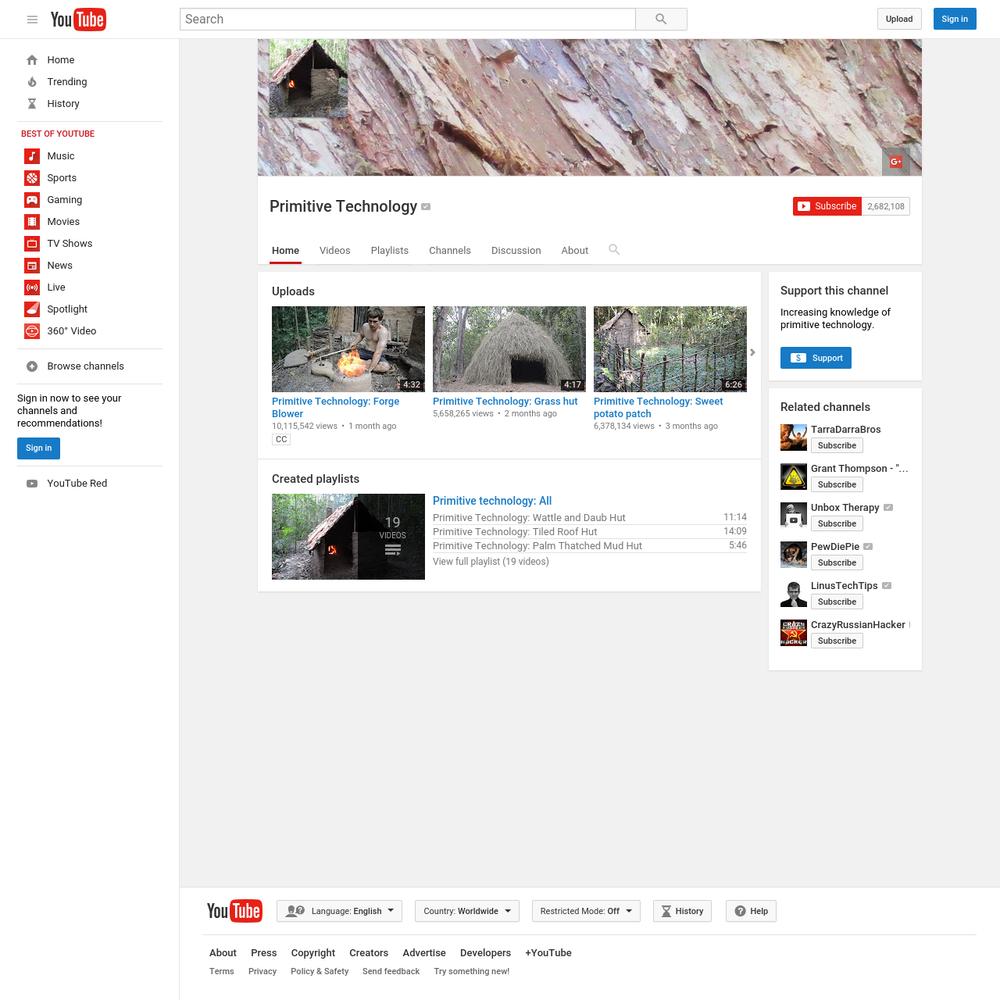Select the Movies icon in sidebar
The width and height of the screenshot is (1000, 1000).
coord(32,222)
